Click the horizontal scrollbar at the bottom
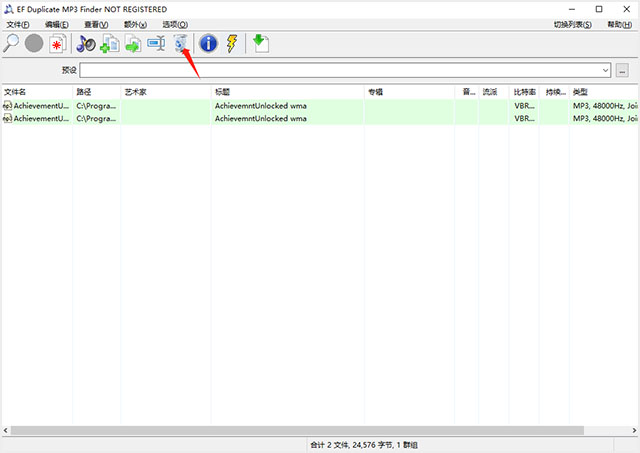Viewport: 640px width, 453px height. tap(300, 430)
